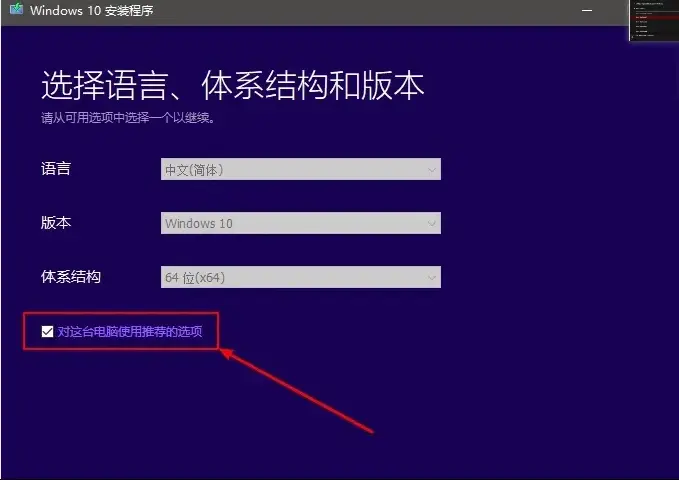Expand the edition dropdown showing Windows 10

(x=300, y=224)
